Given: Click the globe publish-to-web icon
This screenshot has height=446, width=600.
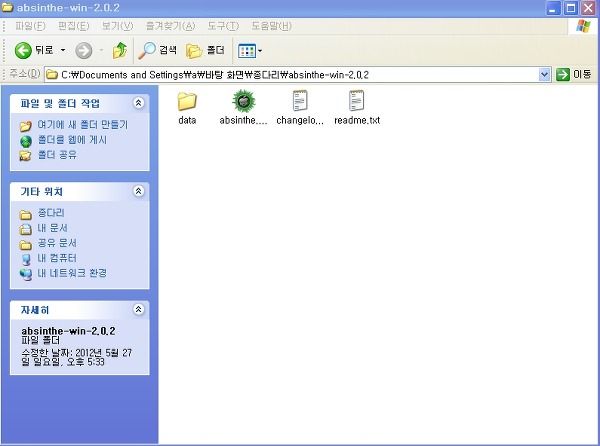Looking at the screenshot, I should pos(26,141).
